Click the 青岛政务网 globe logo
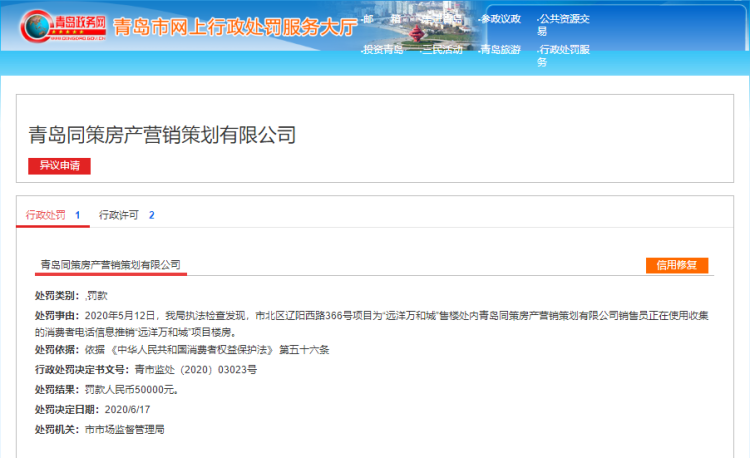The image size is (750, 458). point(63,26)
